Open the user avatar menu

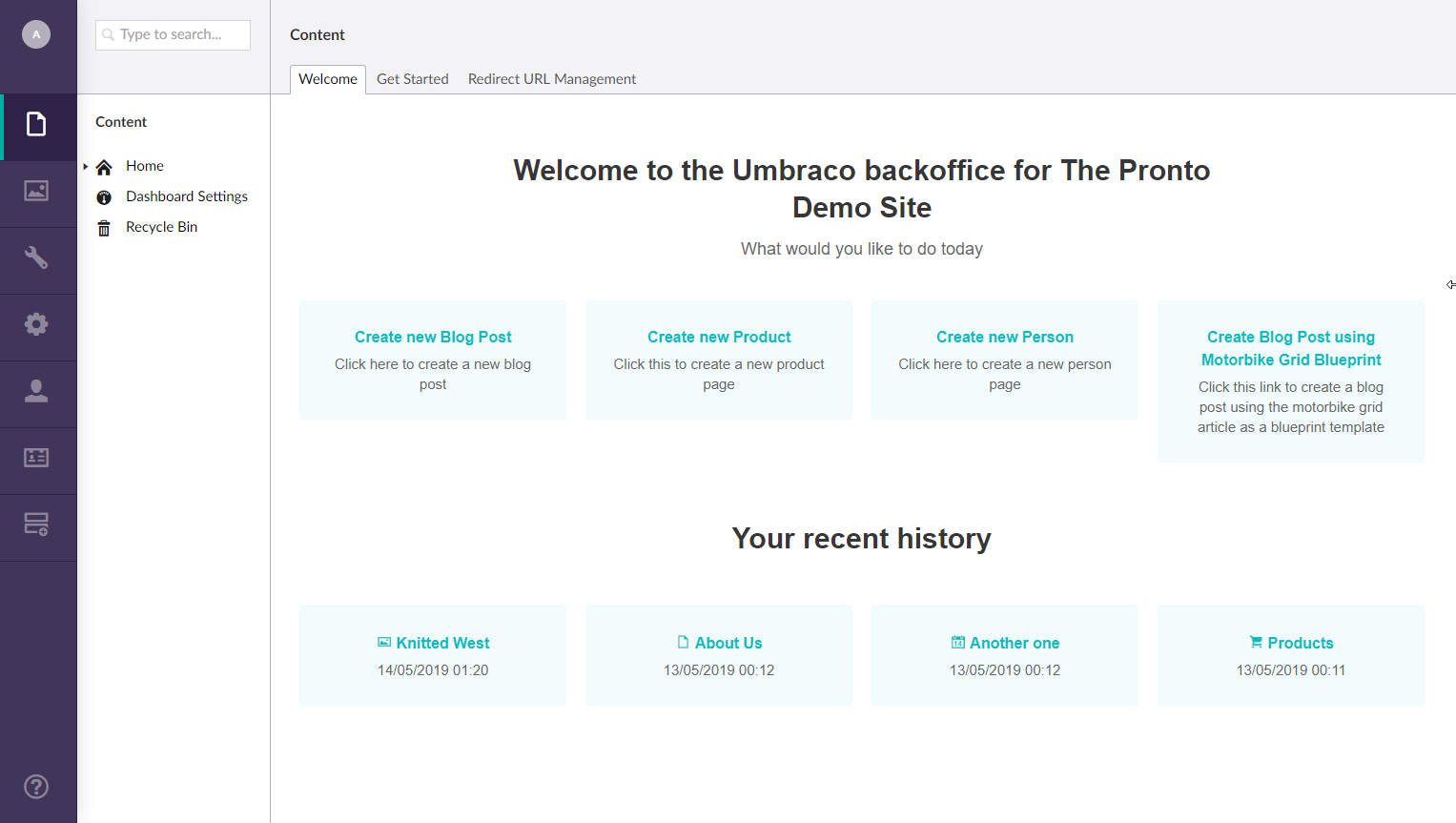(36, 34)
